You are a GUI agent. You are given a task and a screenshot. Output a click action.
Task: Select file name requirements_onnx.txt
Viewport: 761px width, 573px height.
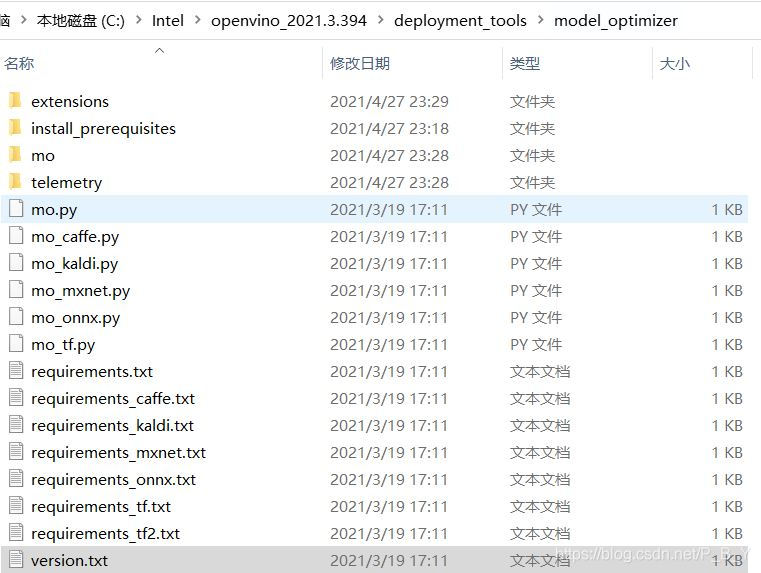(x=113, y=480)
